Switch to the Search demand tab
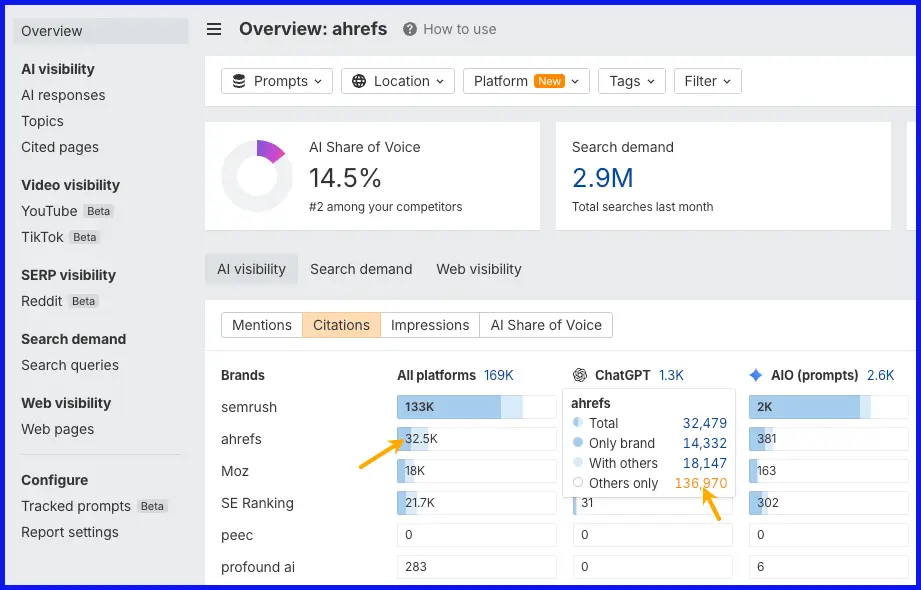The height and width of the screenshot is (590, 921). point(361,269)
